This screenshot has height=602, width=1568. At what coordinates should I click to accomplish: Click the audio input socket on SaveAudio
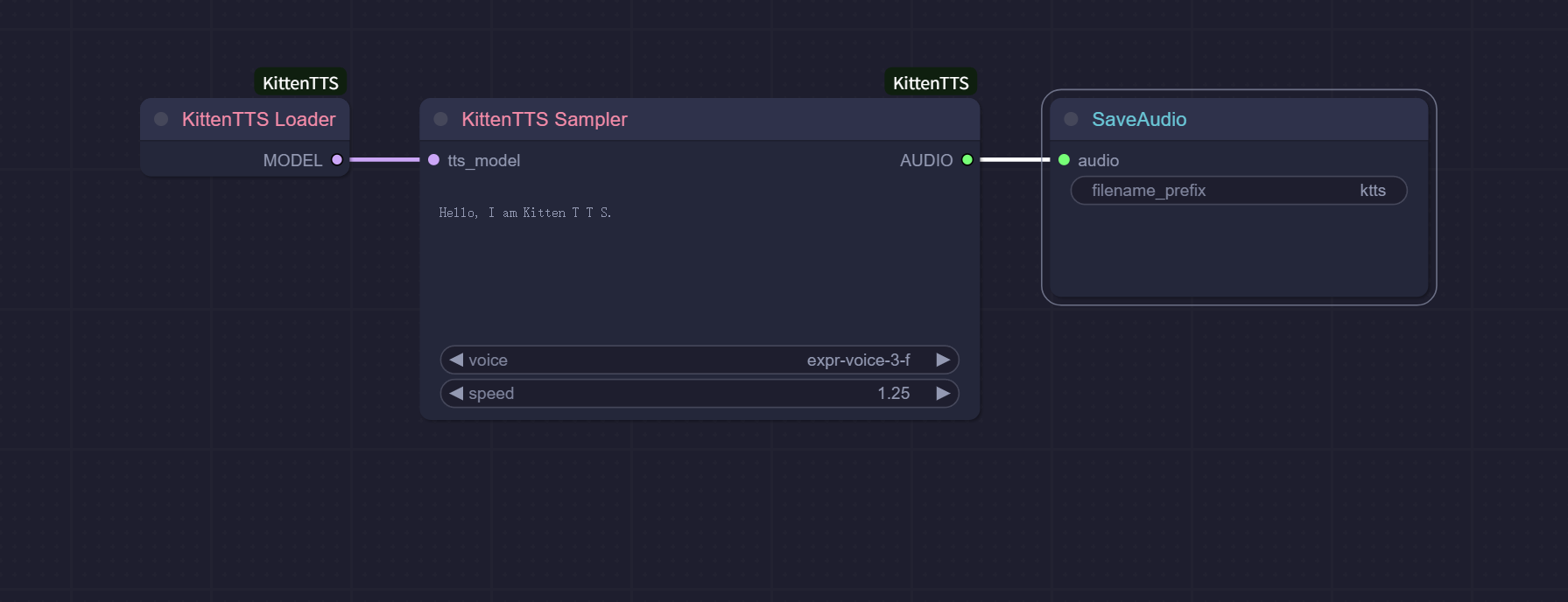pyautogui.click(x=1064, y=160)
